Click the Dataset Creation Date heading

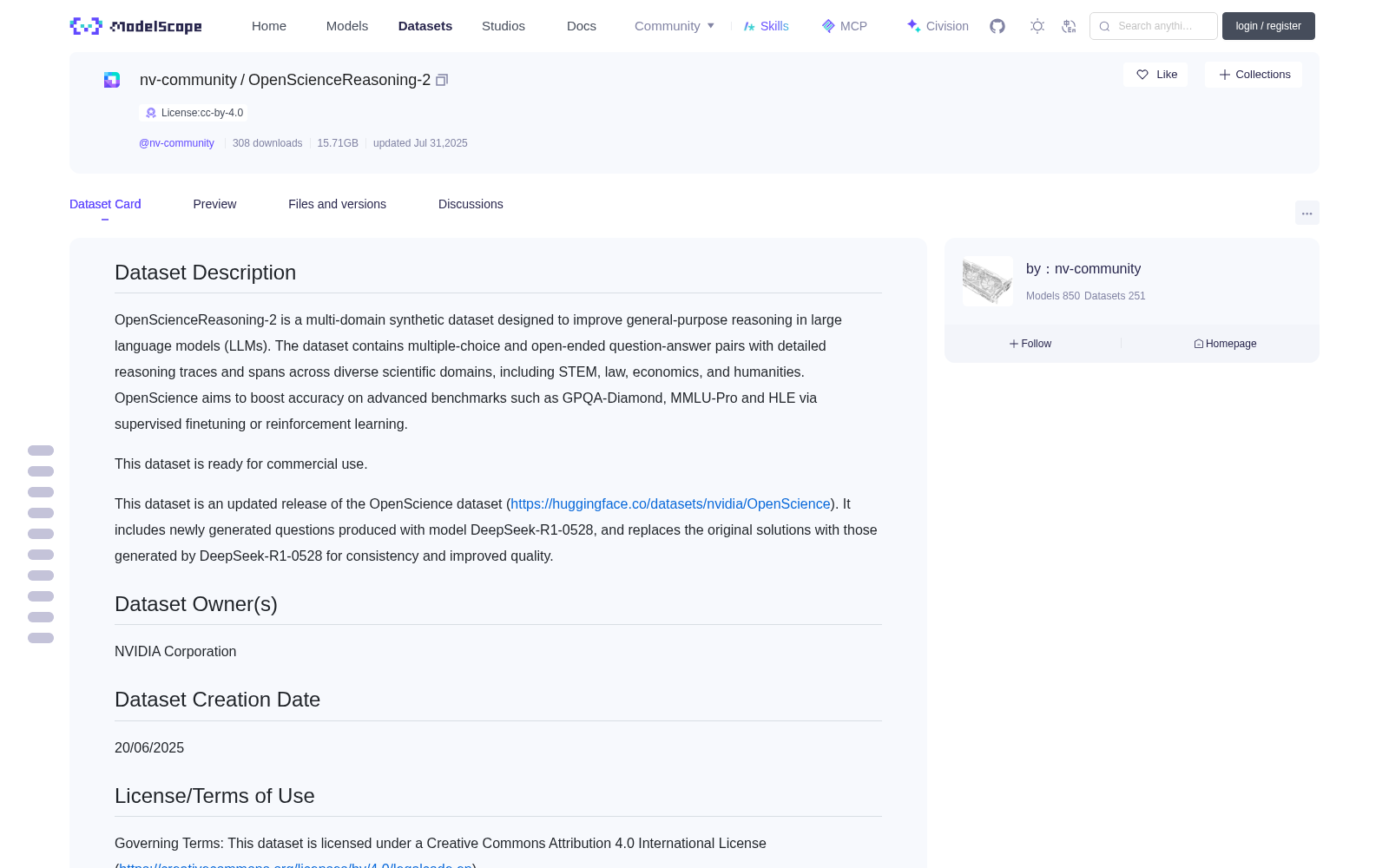pos(218,700)
